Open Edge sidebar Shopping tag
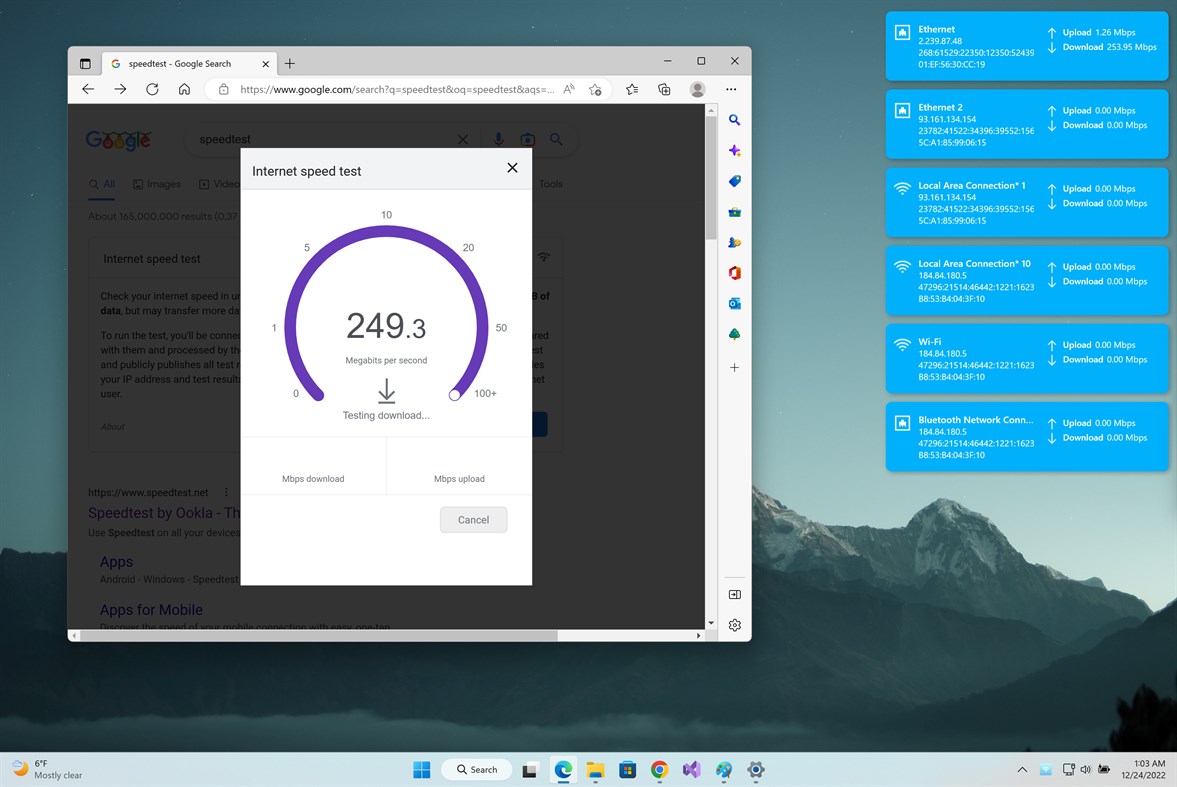 (x=735, y=181)
